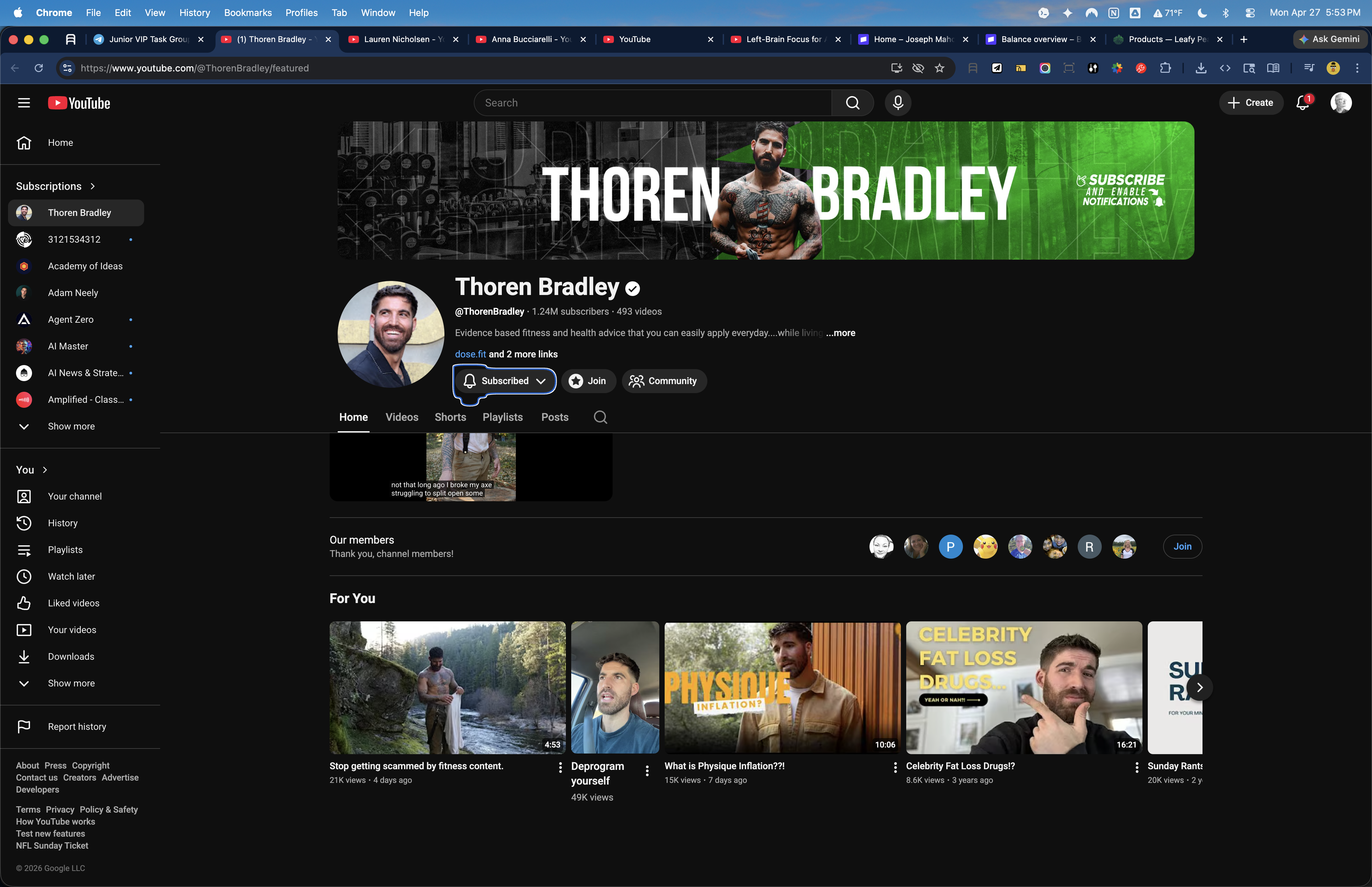Start voice search with the microphone

click(x=898, y=103)
